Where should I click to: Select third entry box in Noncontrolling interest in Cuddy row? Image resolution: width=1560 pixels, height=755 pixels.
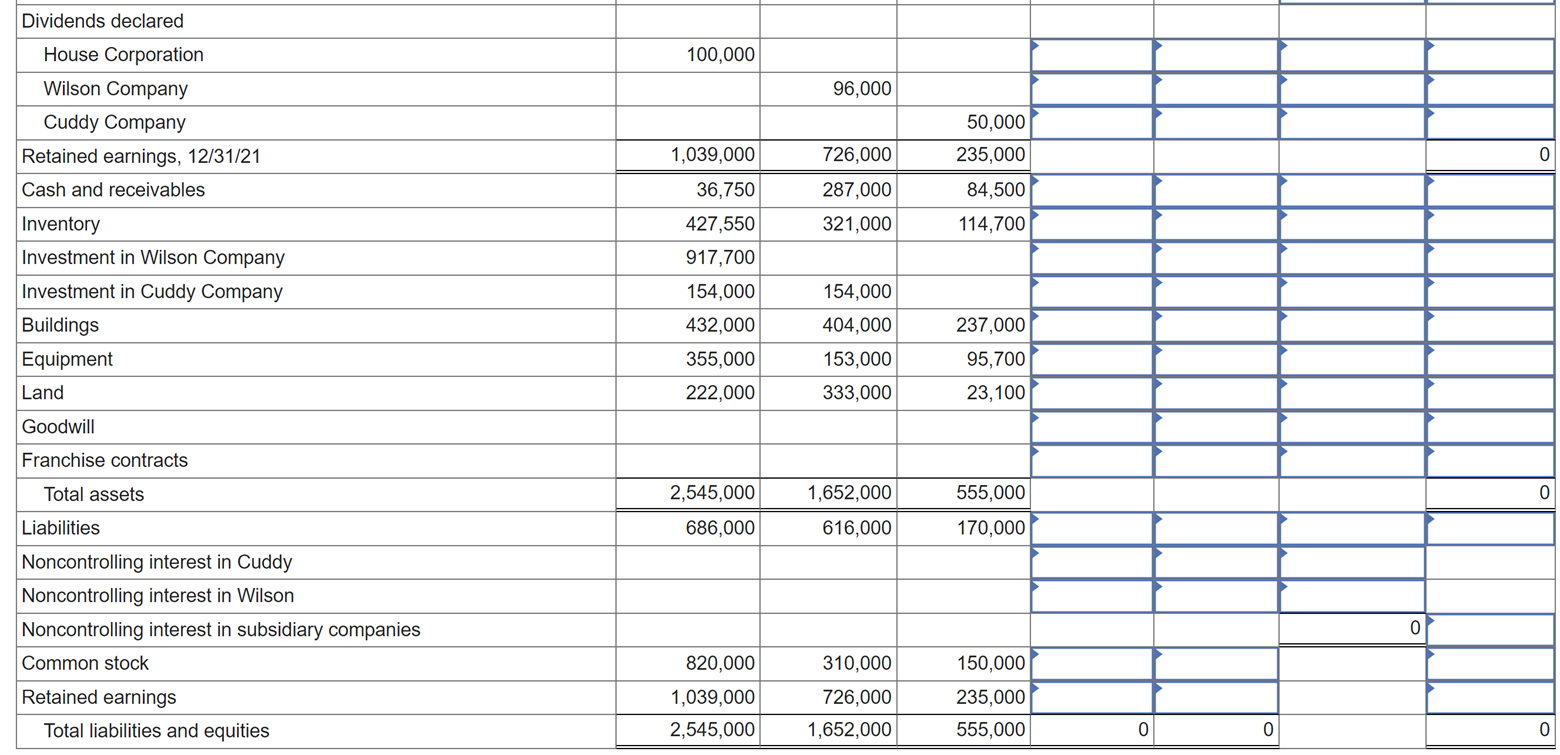[1352, 562]
